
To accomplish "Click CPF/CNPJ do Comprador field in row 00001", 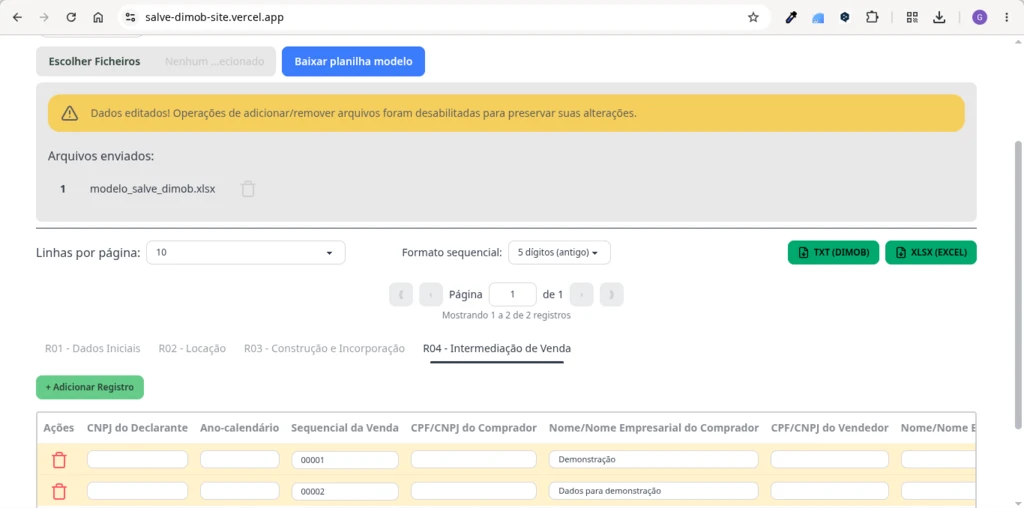I will 473,459.
